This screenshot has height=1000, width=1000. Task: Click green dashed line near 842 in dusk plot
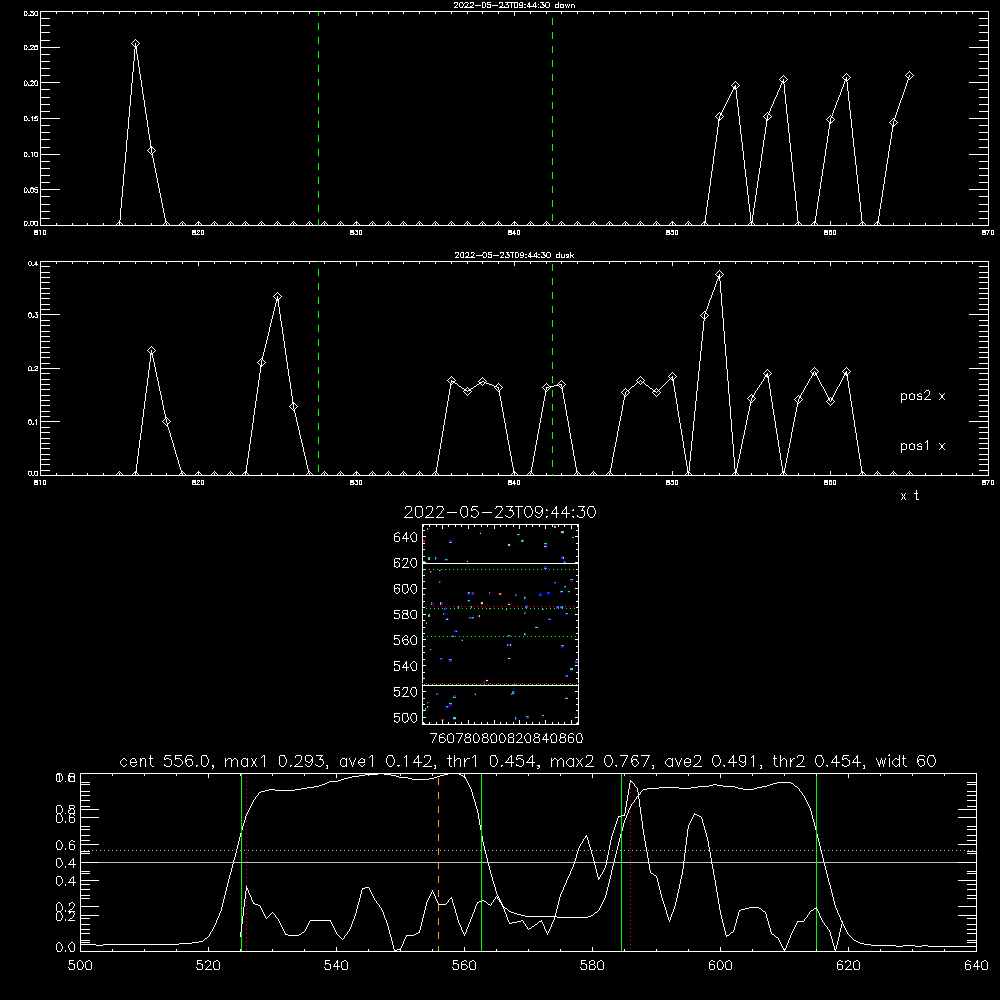click(x=552, y=368)
